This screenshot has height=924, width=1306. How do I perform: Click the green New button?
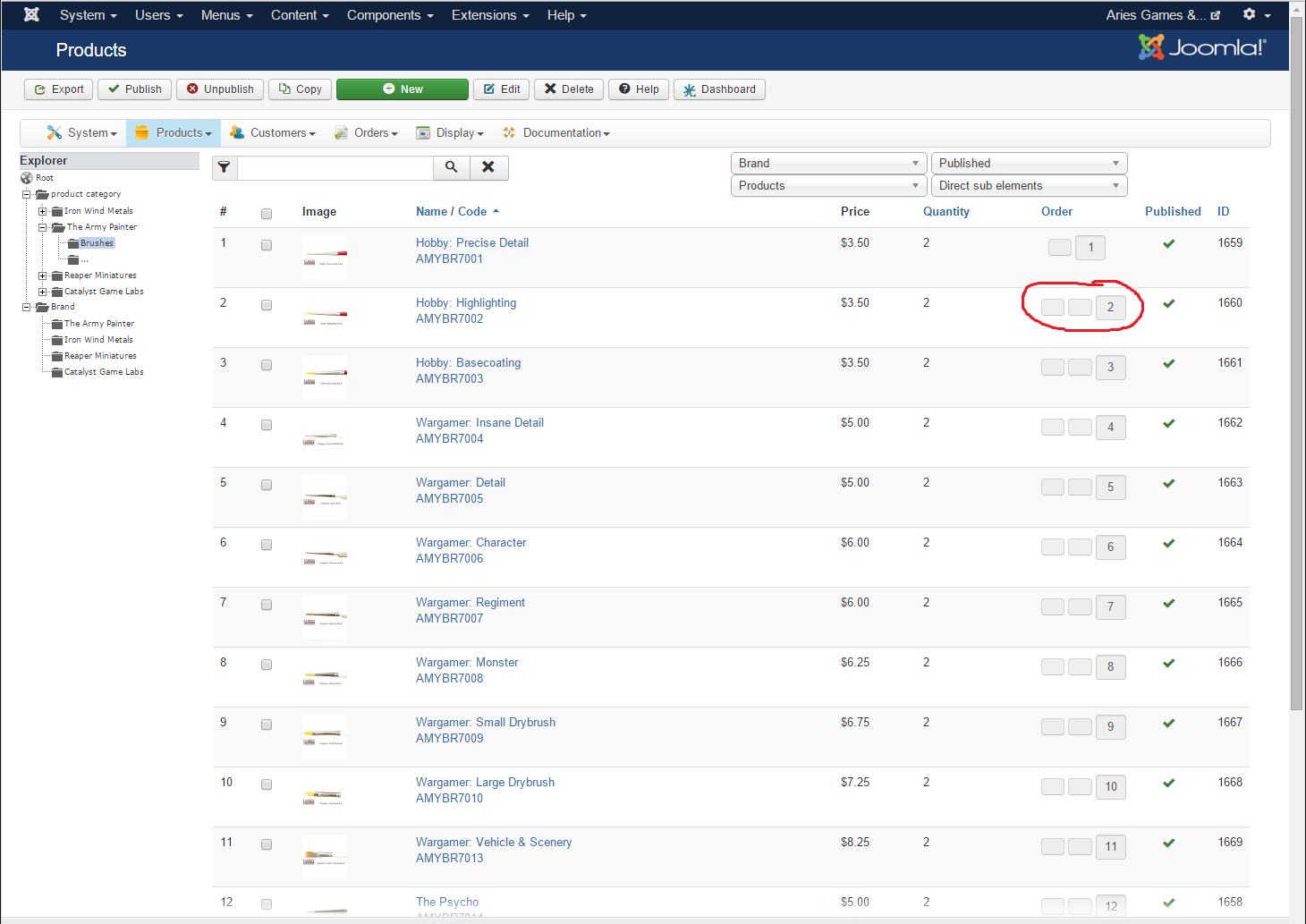coord(403,89)
